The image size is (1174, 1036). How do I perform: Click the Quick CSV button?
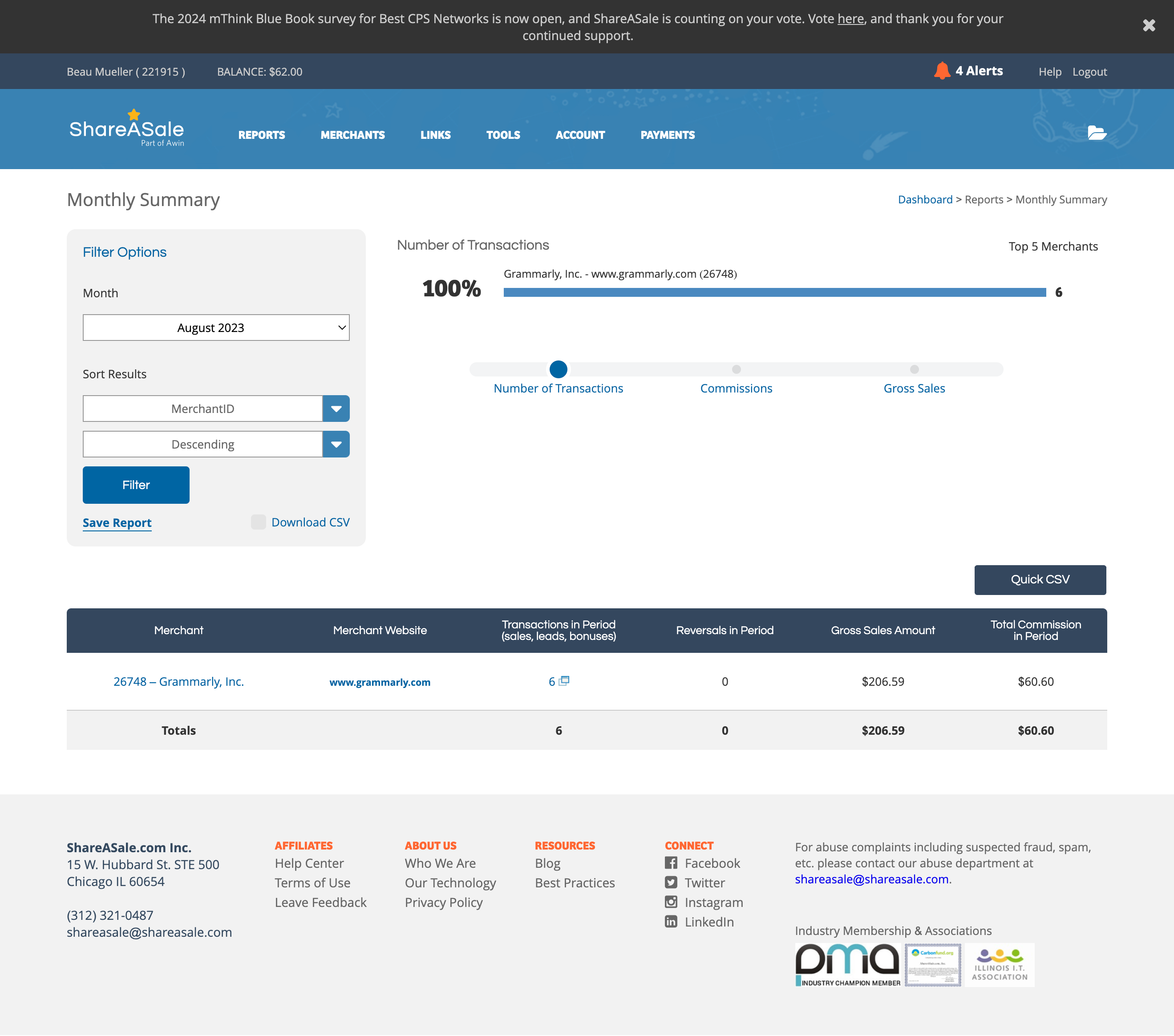pos(1040,579)
